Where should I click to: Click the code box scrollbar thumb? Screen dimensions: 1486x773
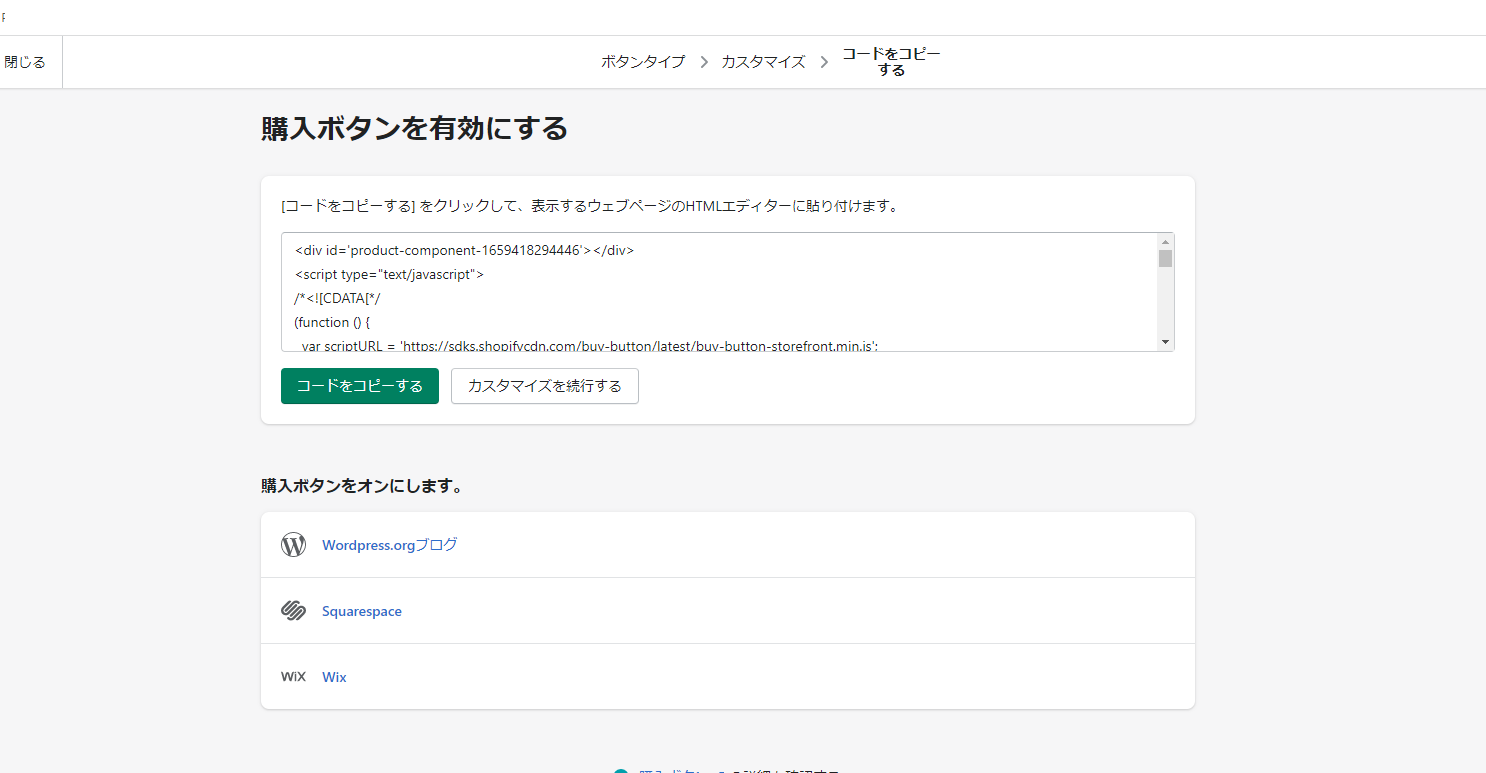click(x=1165, y=259)
